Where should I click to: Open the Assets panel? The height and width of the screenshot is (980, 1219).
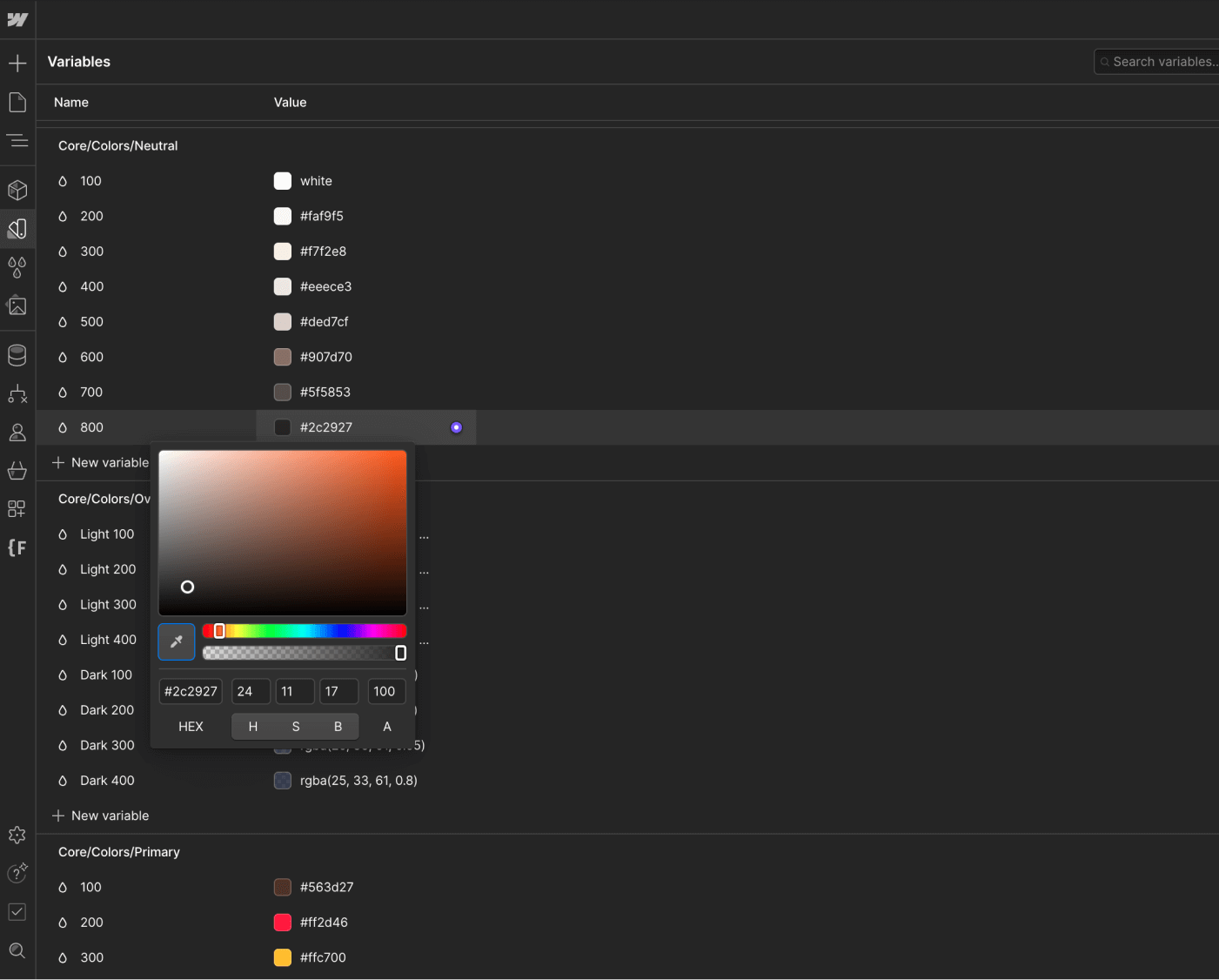coord(17,305)
